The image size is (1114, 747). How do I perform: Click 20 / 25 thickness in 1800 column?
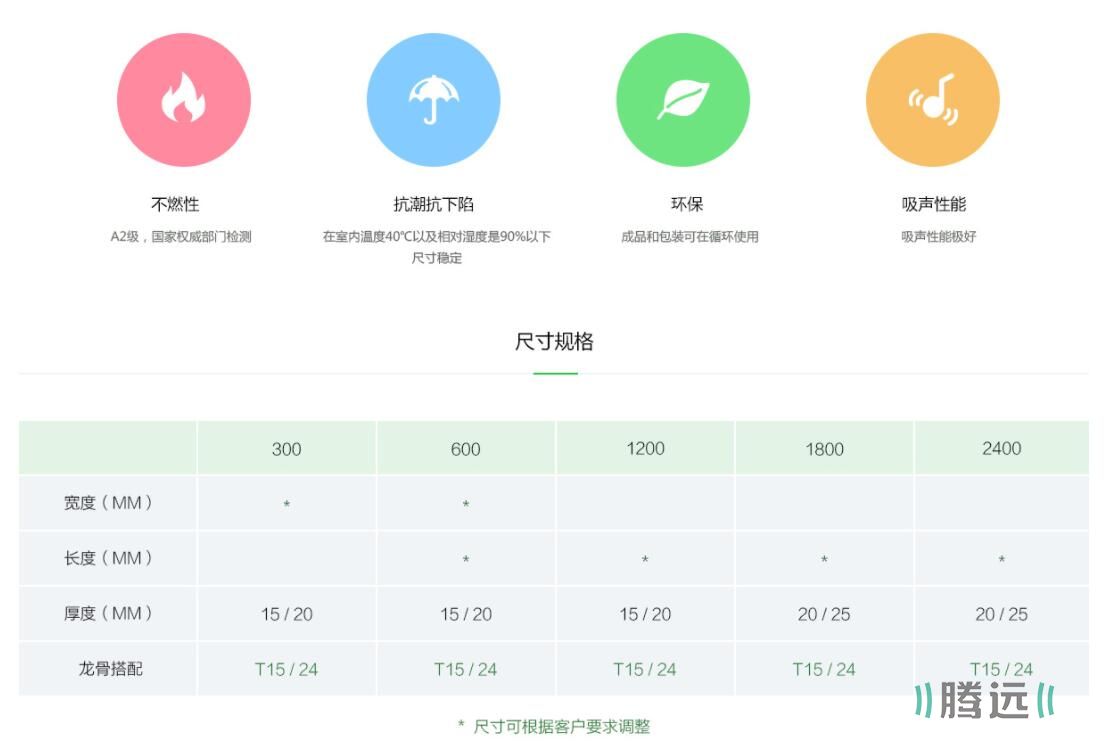coord(824,614)
